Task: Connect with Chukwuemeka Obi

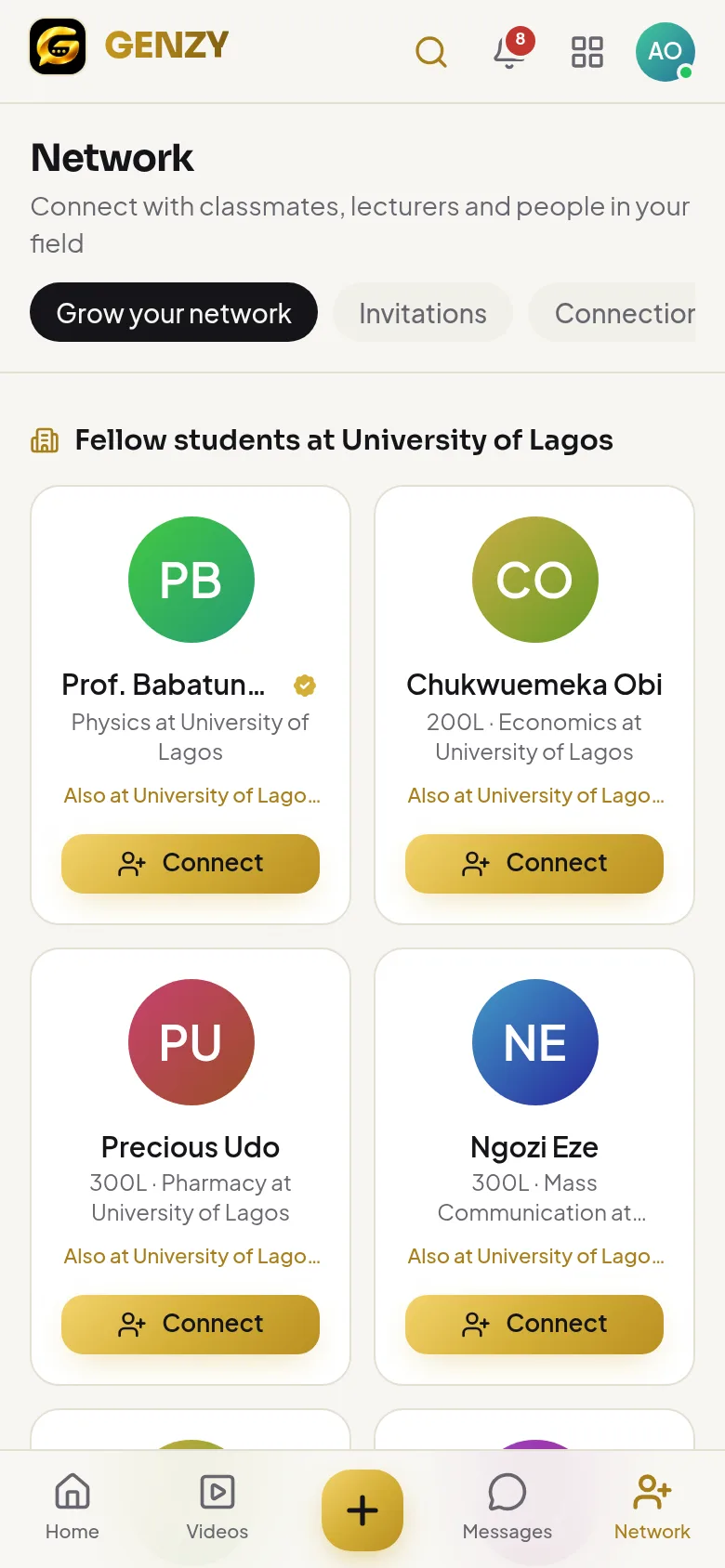Action: coord(534,864)
